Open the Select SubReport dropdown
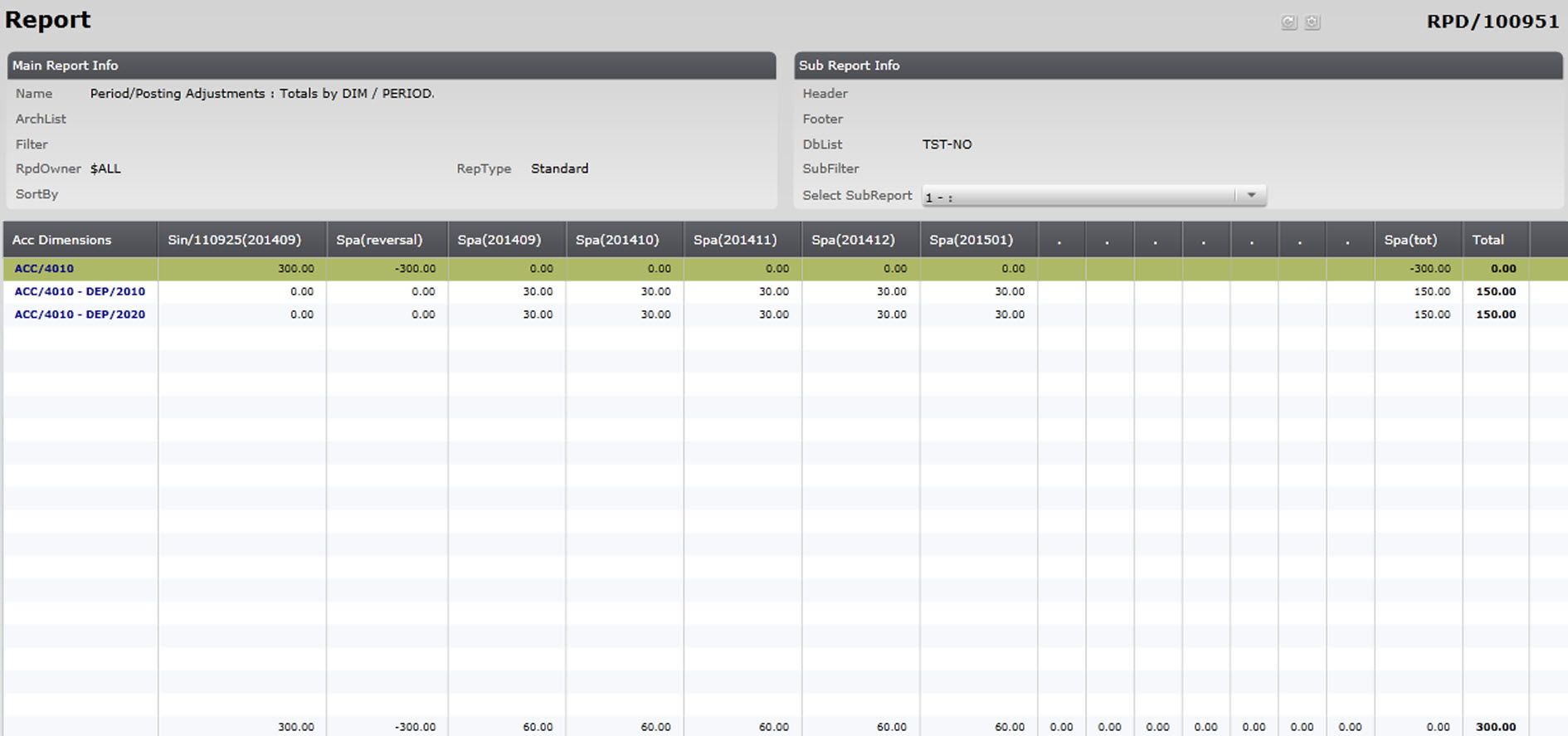 [x=1093, y=196]
